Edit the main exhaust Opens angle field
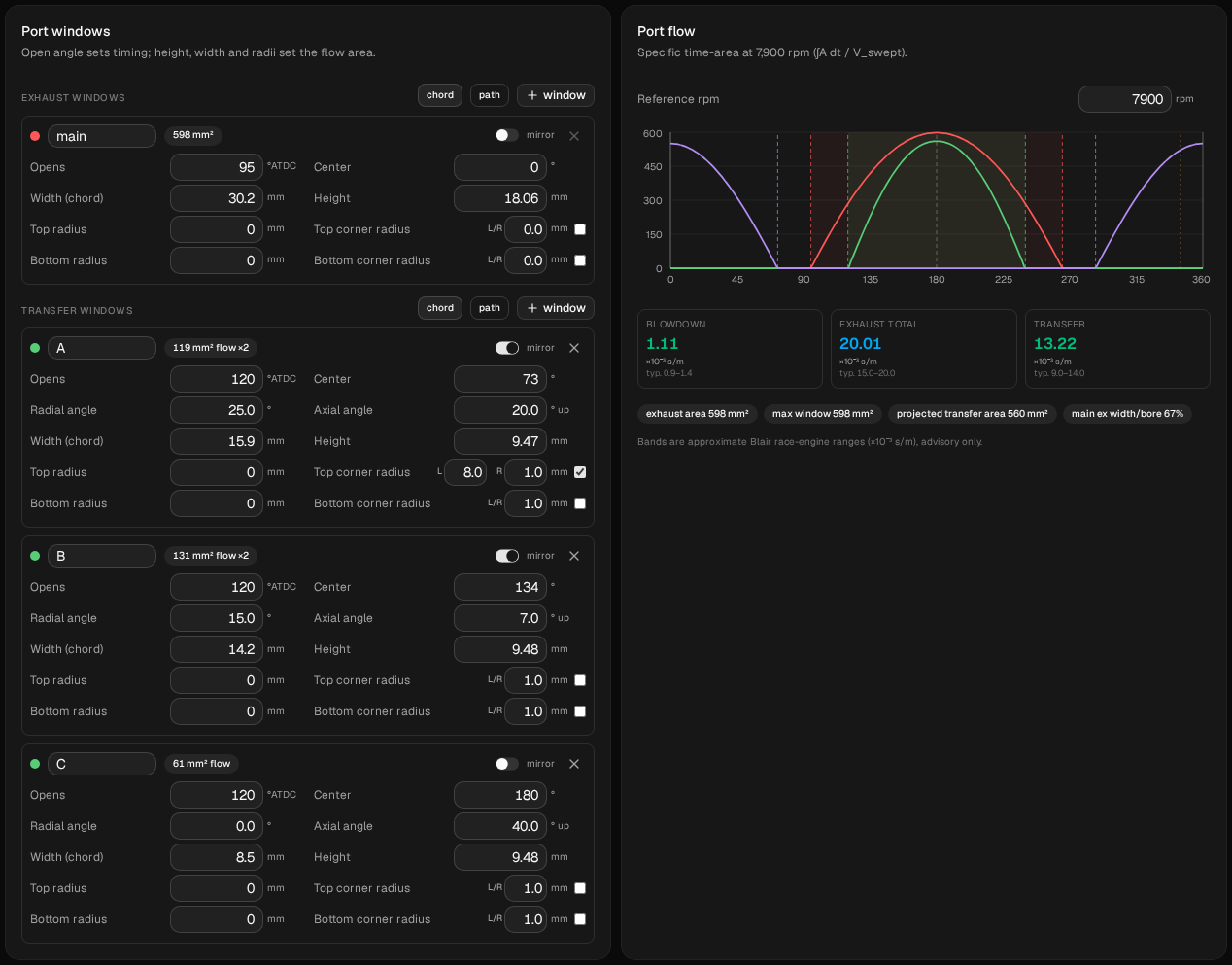 pyautogui.click(x=217, y=167)
